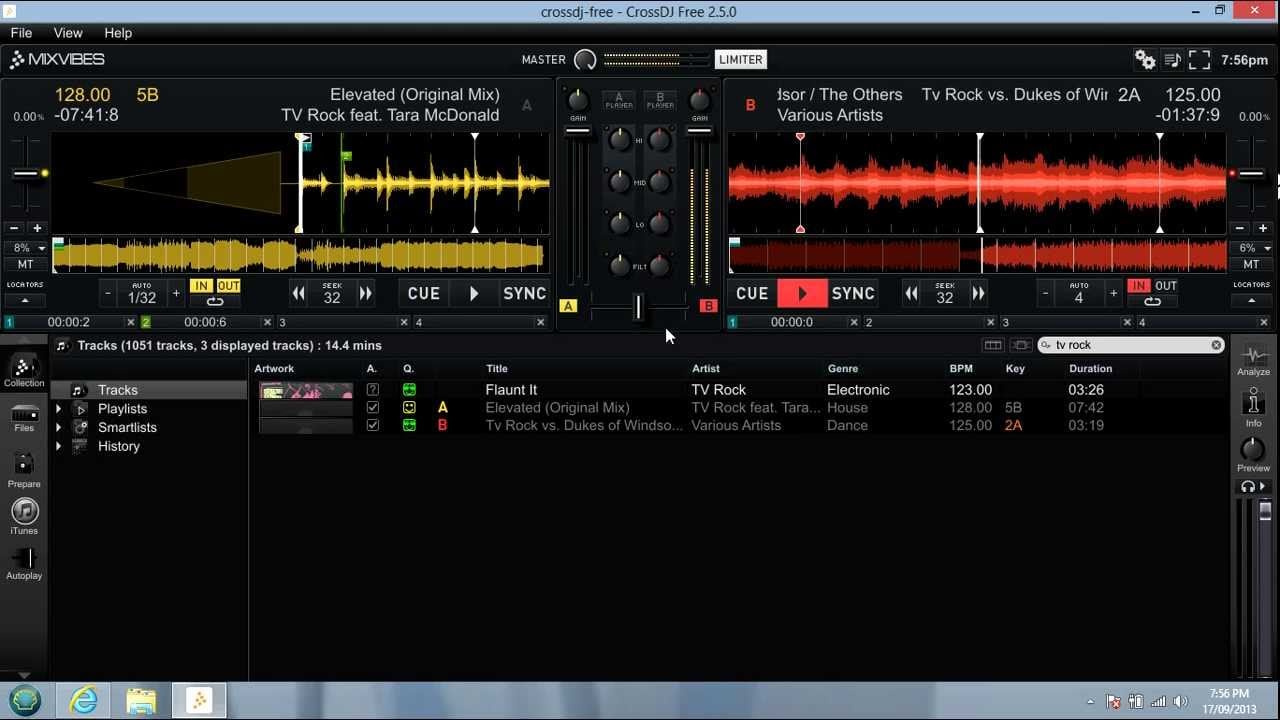Open the Autoplay sidebar panel
The width and height of the screenshot is (1280, 720).
pyautogui.click(x=24, y=564)
